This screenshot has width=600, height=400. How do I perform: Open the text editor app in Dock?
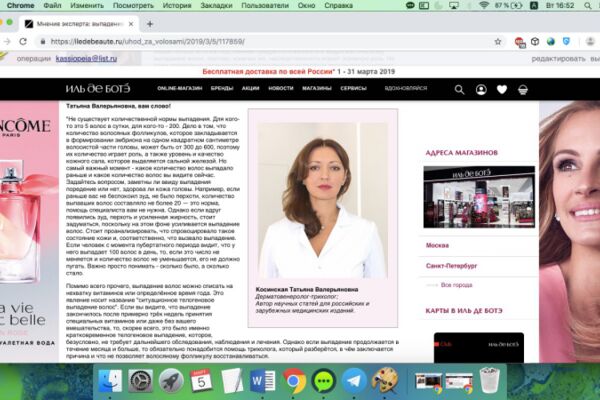coord(232,381)
